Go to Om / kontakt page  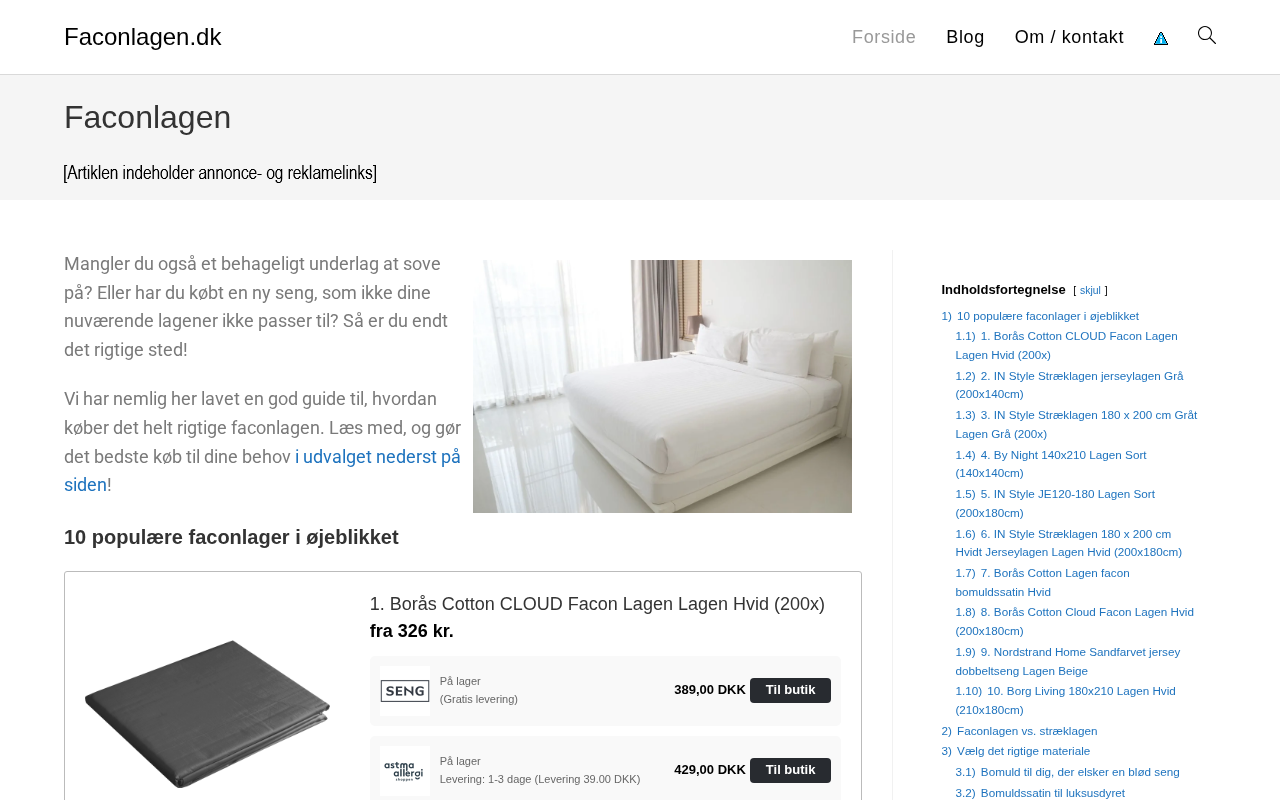click(1069, 37)
